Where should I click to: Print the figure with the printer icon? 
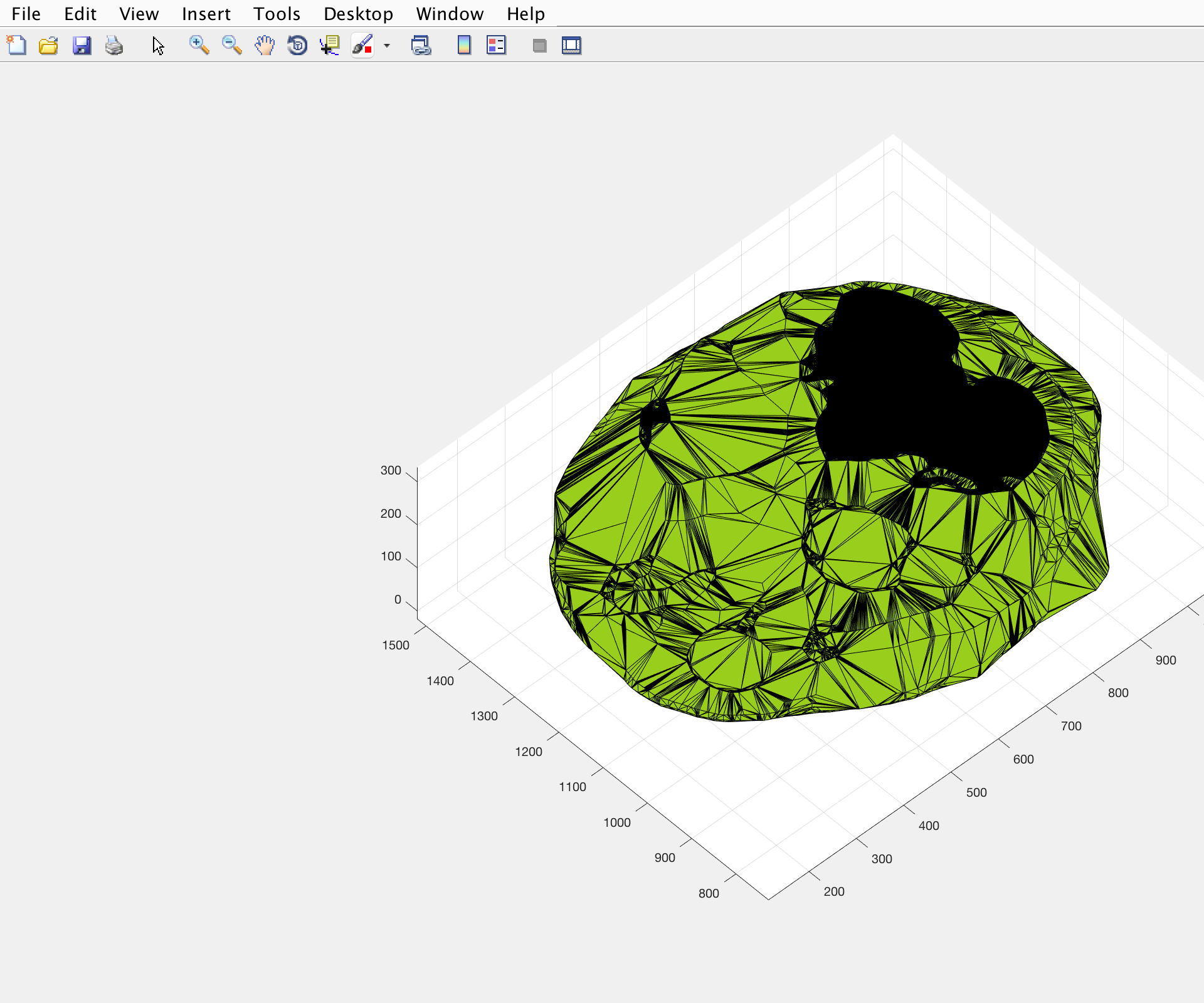tap(114, 45)
